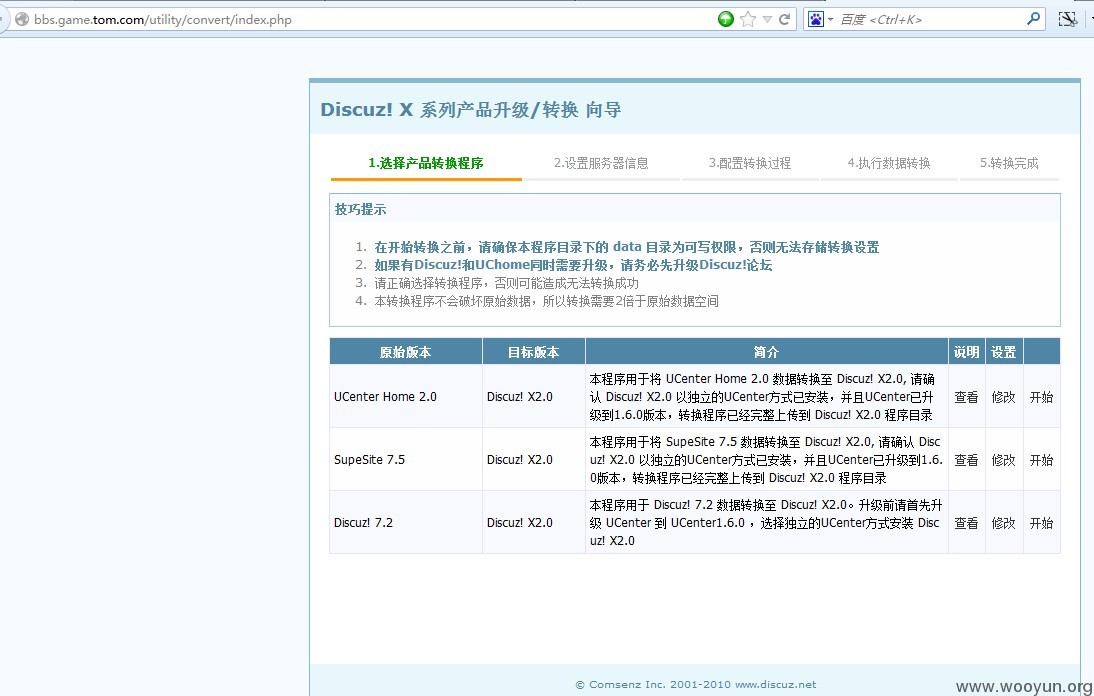Click 开始 for SupeSite 7.5 row
This screenshot has width=1094, height=696.
pyautogui.click(x=1041, y=460)
